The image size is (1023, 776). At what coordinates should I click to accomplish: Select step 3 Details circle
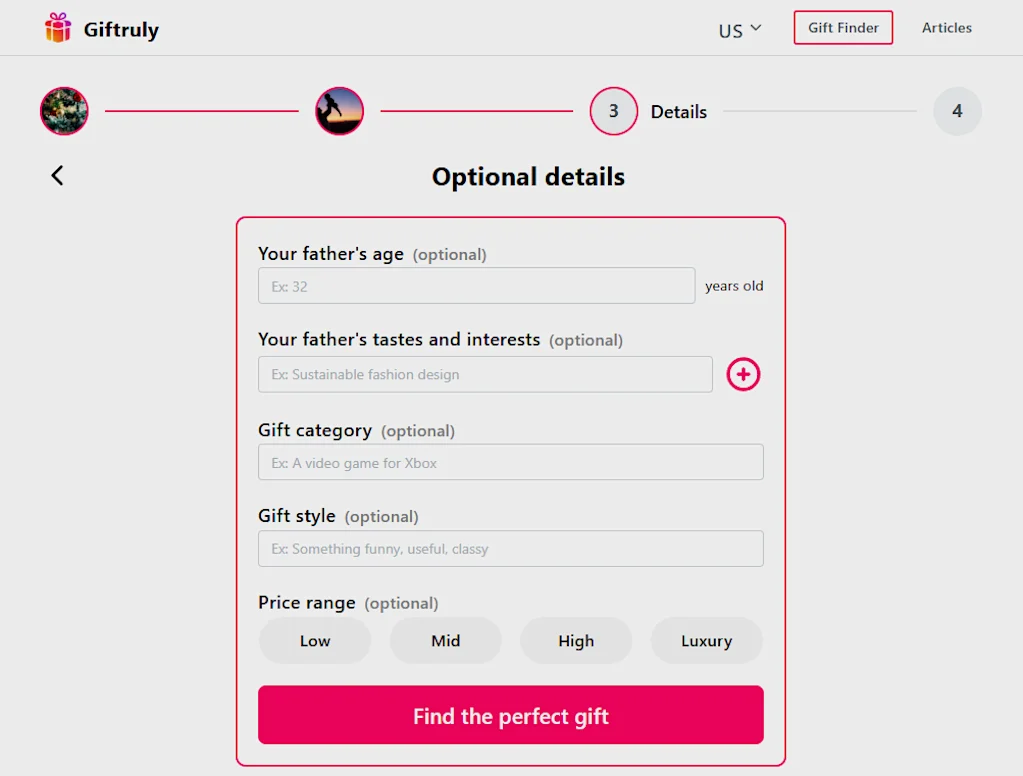pyautogui.click(x=613, y=111)
